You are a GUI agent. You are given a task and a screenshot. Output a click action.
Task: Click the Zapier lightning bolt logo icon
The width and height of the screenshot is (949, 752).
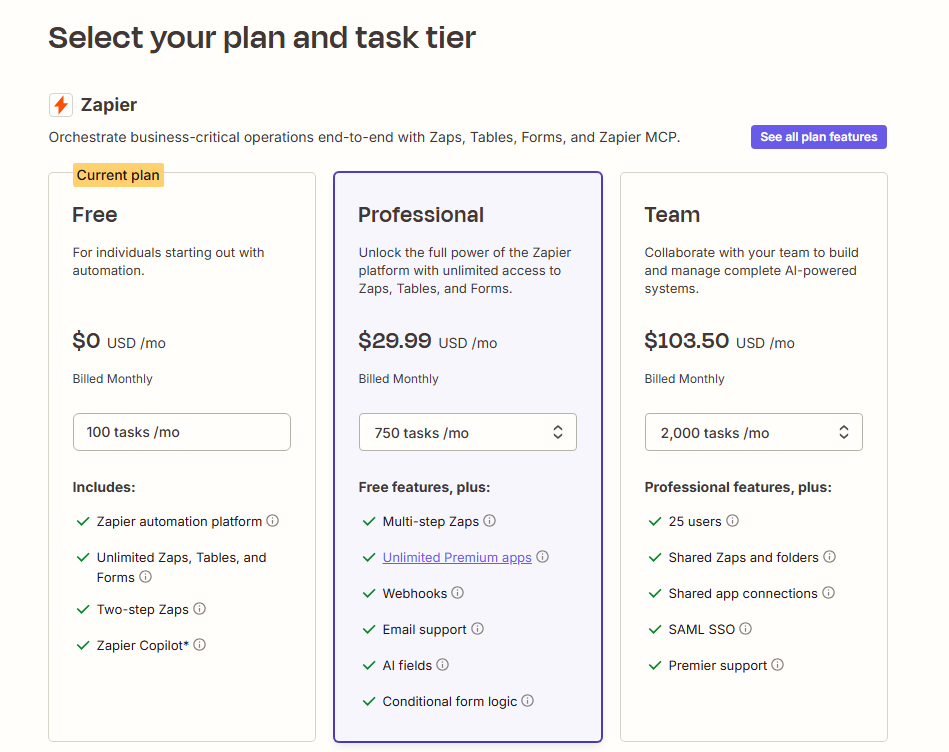pyautogui.click(x=60, y=105)
